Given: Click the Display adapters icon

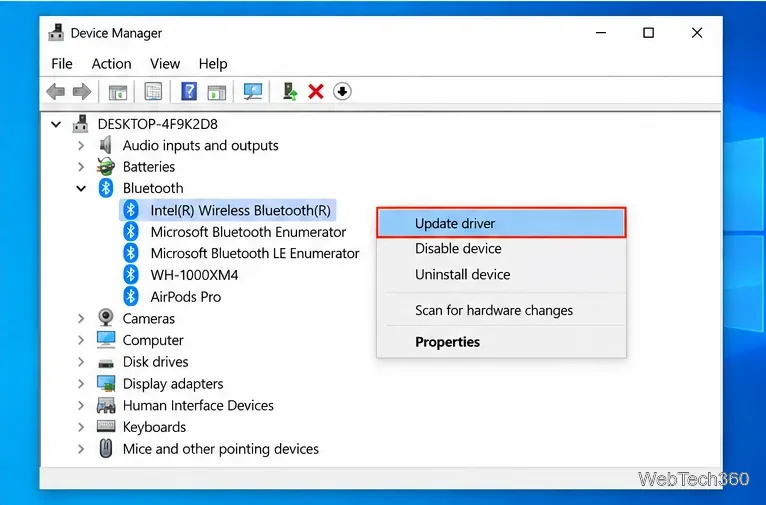Looking at the screenshot, I should pyautogui.click(x=106, y=383).
